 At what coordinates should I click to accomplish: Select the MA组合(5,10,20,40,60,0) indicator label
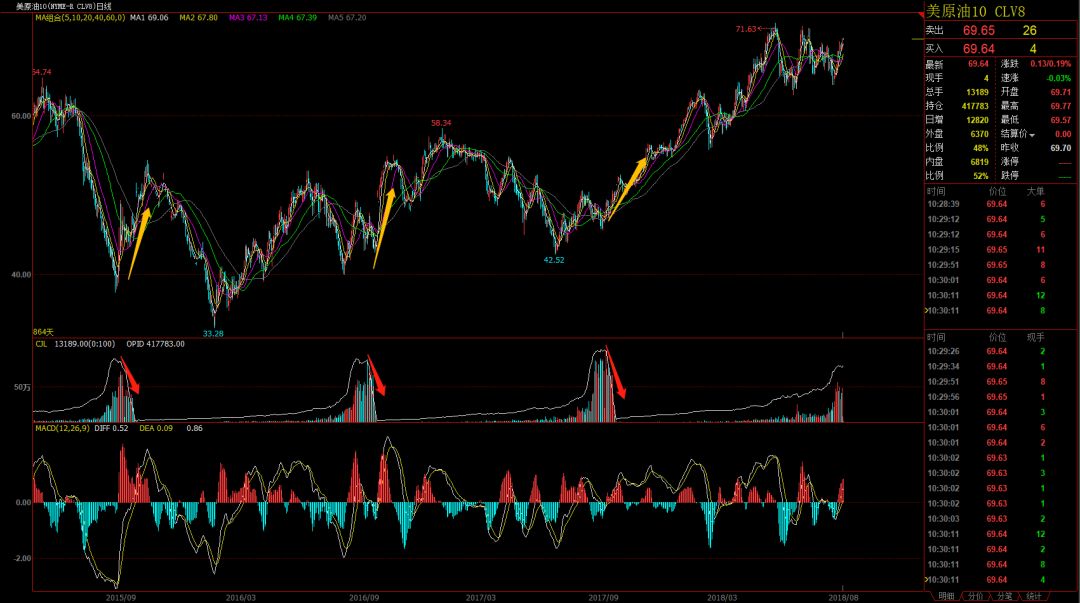pyautogui.click(x=80, y=18)
